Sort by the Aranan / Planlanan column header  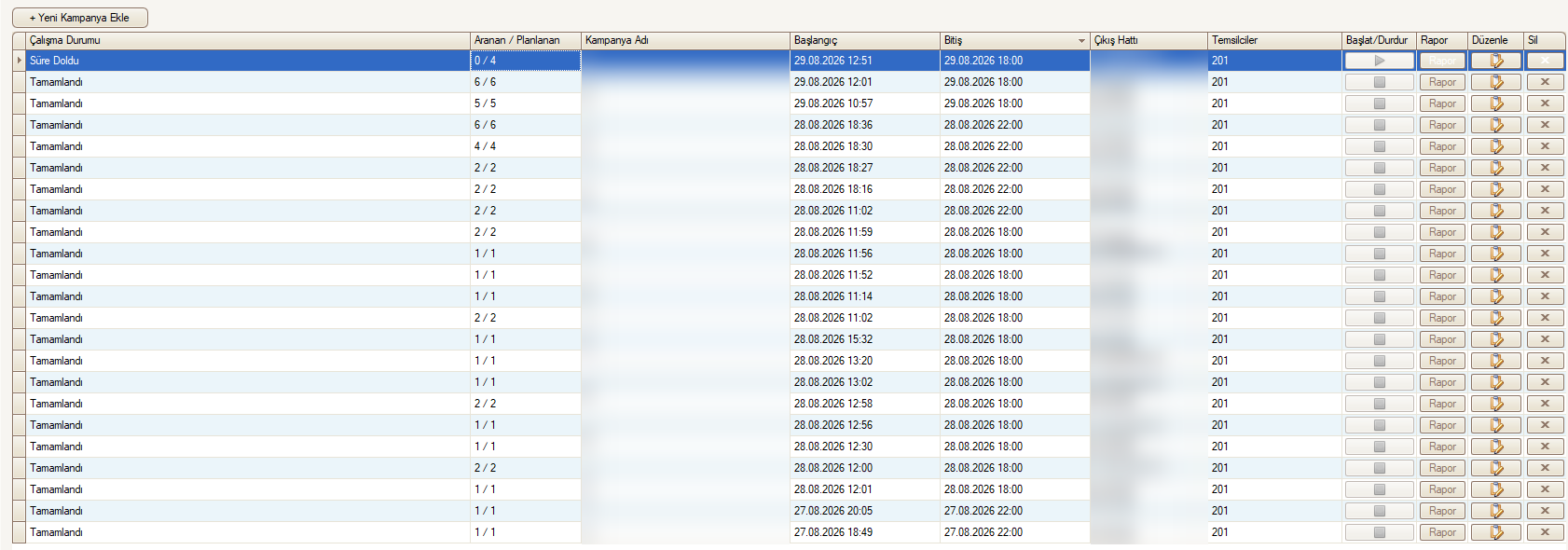526,40
